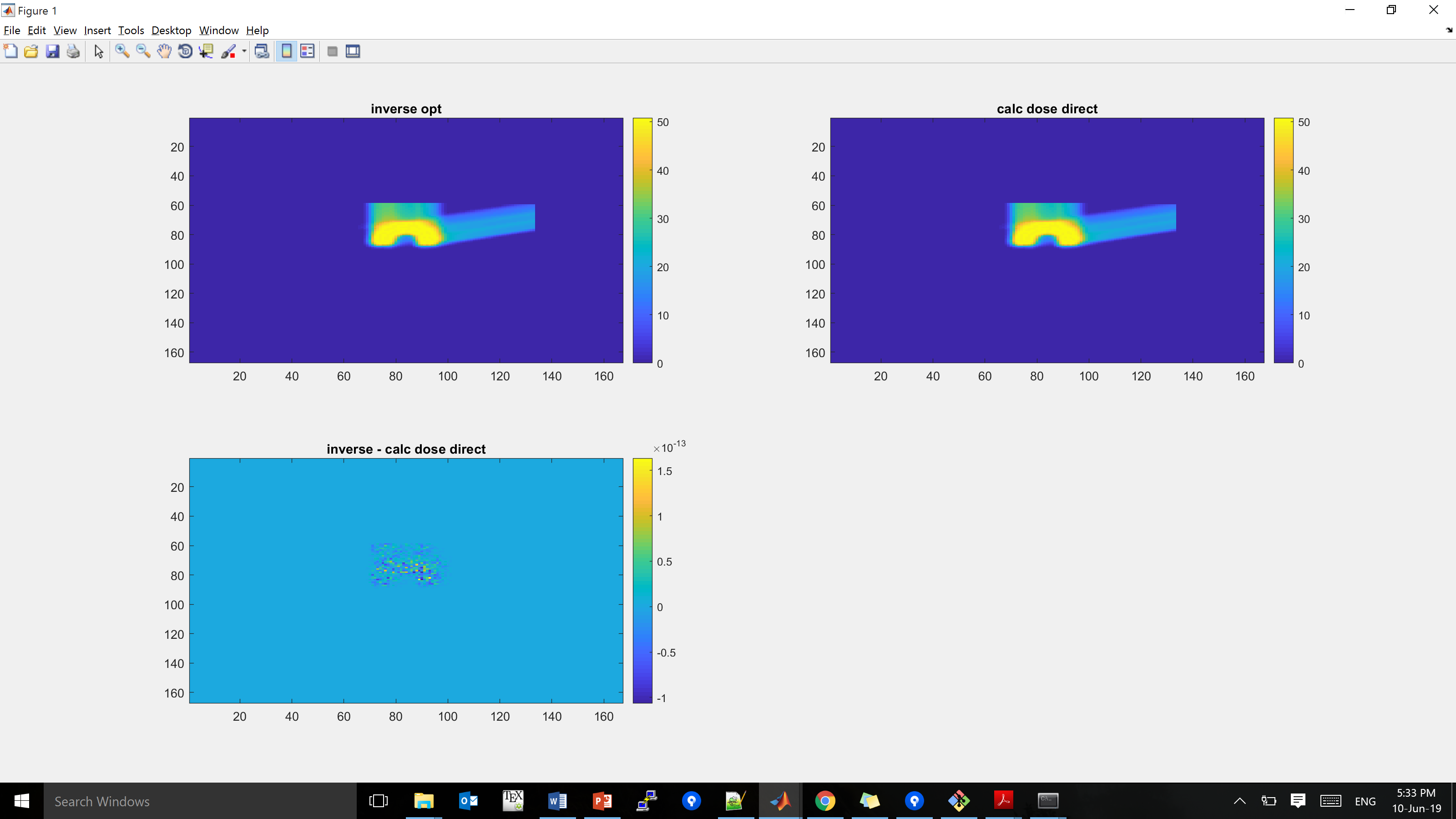Open the brush color dropdown arrow
1456x819 pixels.
pyautogui.click(x=243, y=51)
